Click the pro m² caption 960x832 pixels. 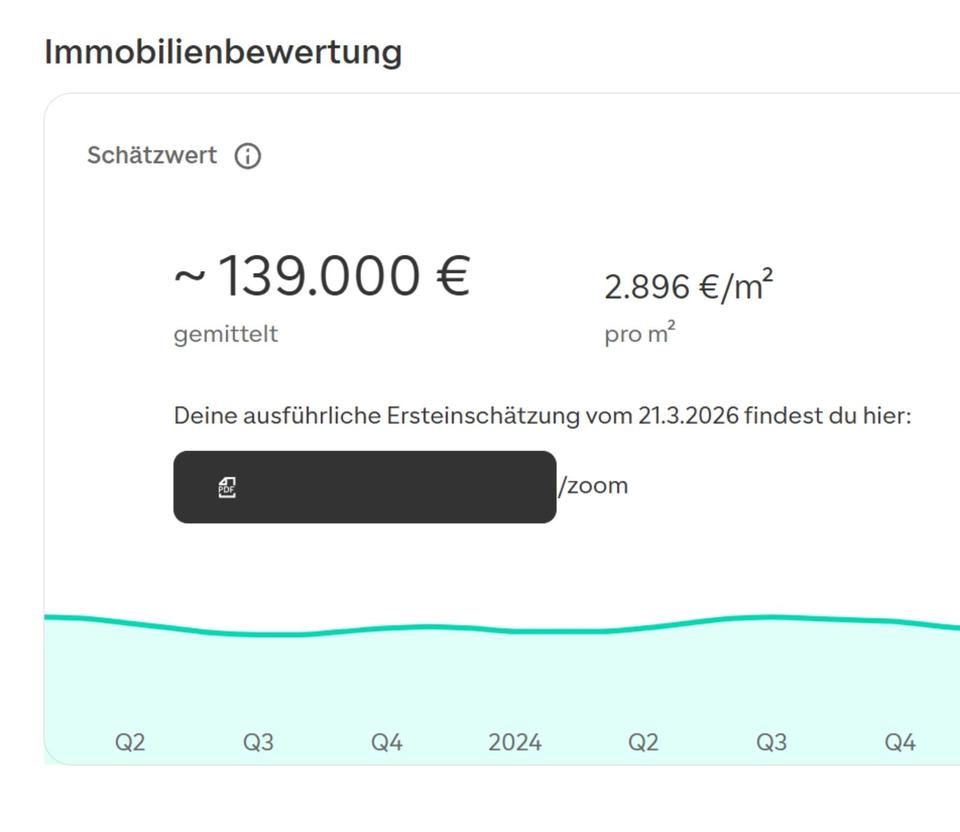(639, 334)
